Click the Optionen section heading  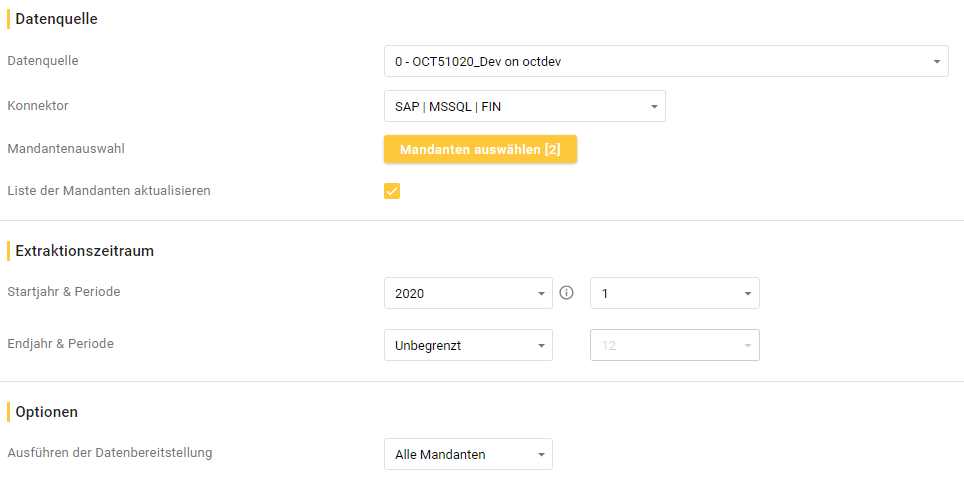[47, 411]
